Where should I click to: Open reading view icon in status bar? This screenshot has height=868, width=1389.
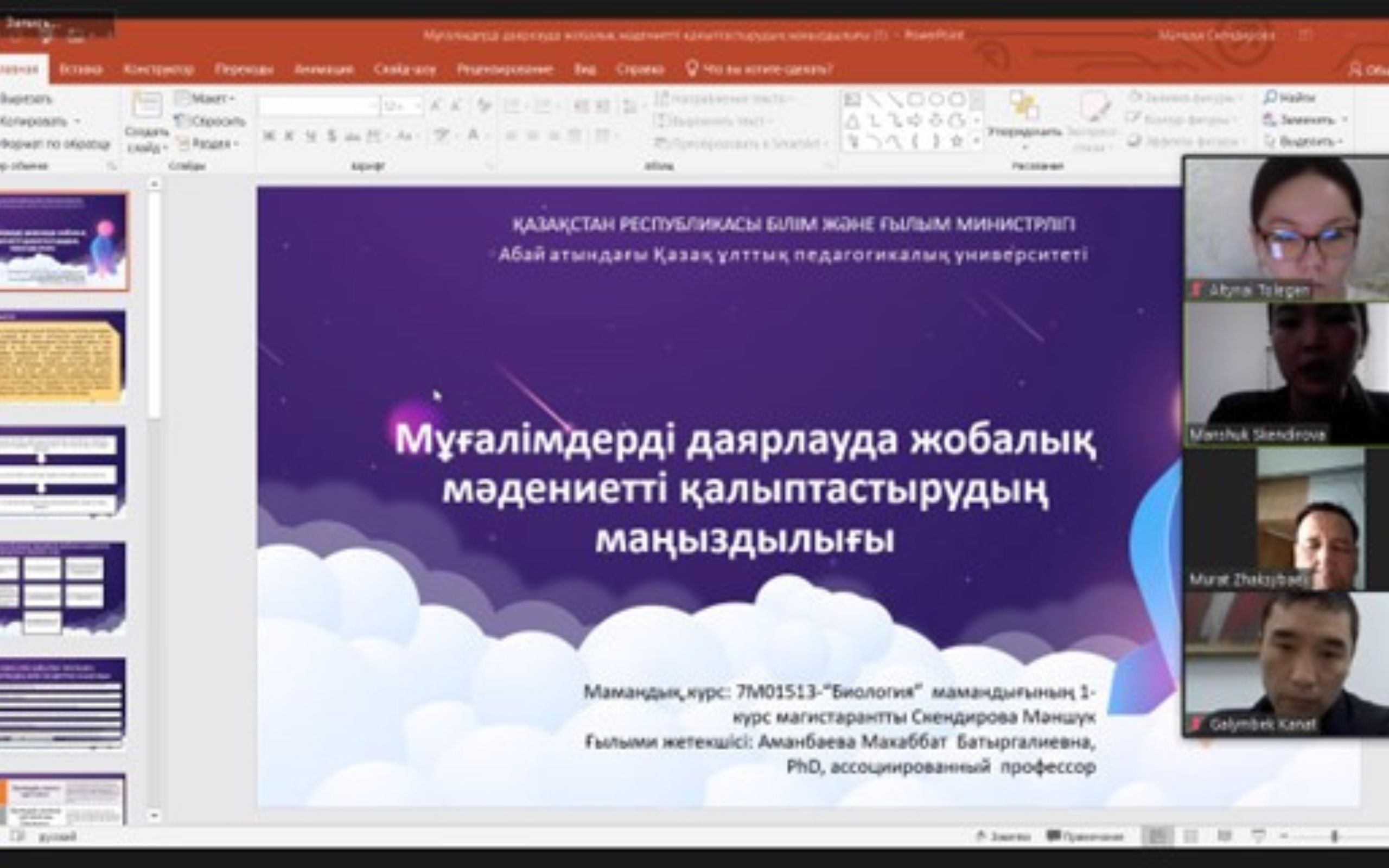(1225, 837)
